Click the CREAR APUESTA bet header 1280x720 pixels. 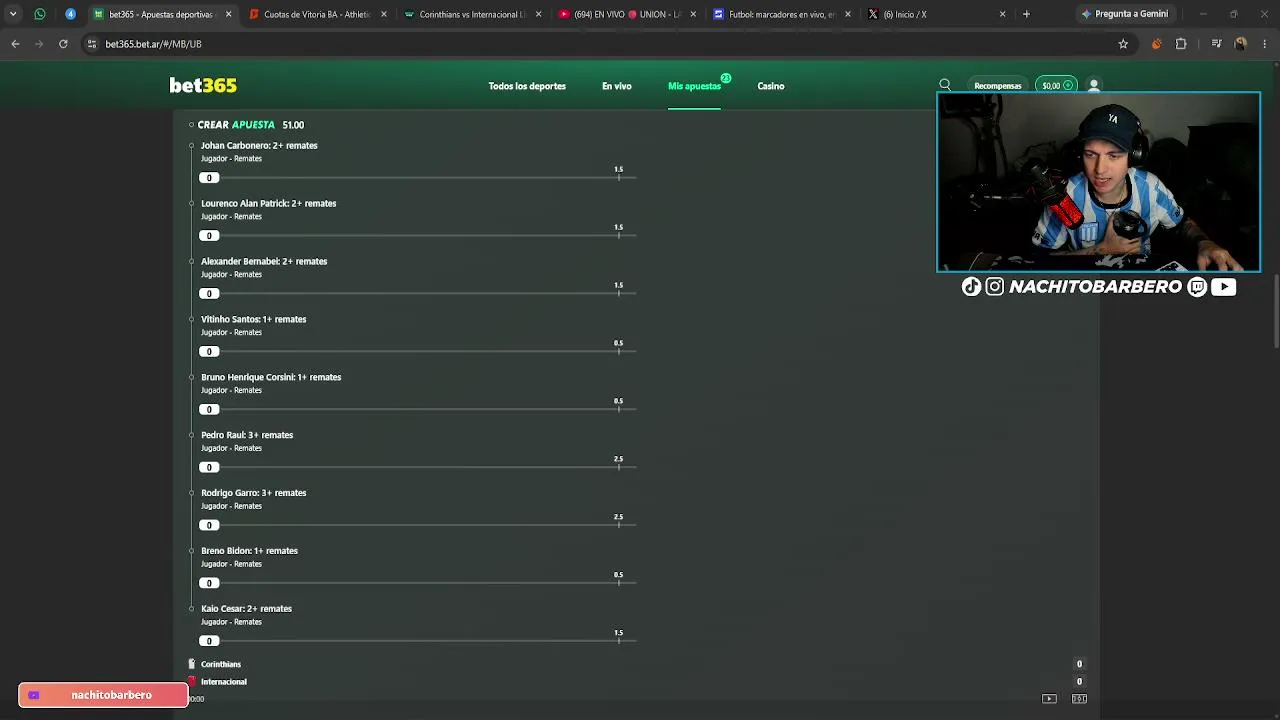251,125
